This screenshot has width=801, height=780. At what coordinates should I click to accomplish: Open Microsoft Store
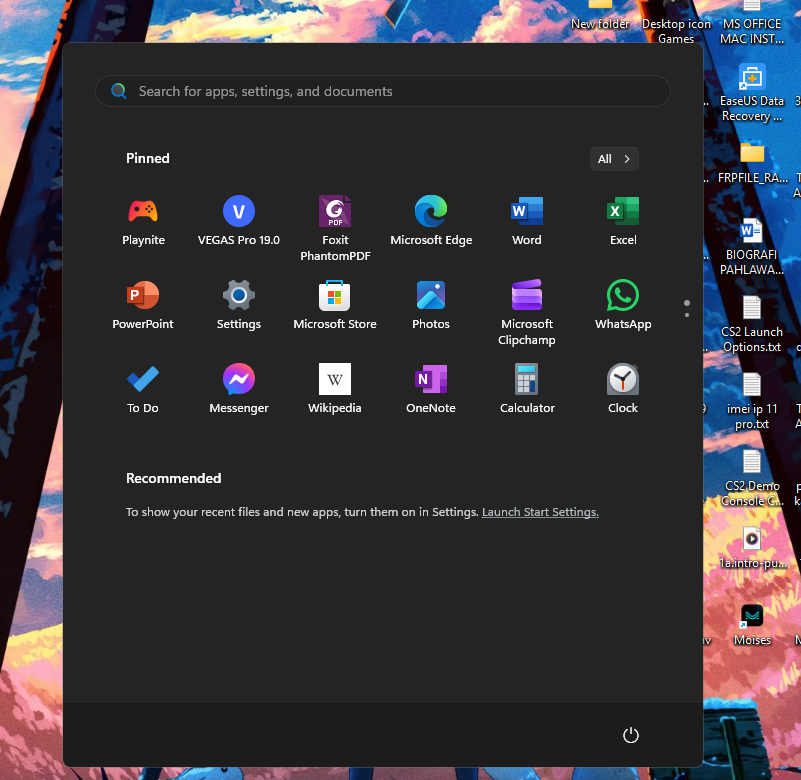[x=335, y=305]
